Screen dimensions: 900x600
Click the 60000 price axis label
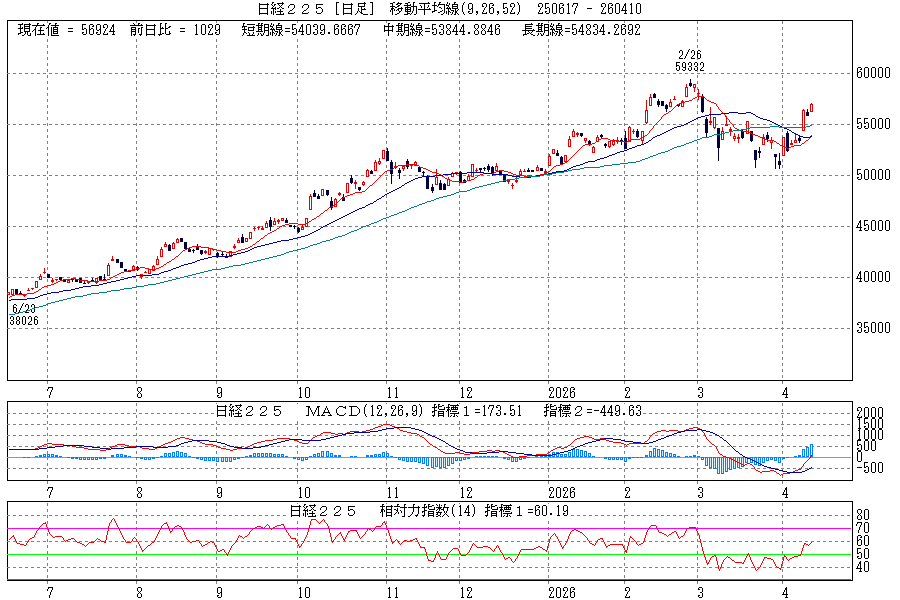[873, 73]
